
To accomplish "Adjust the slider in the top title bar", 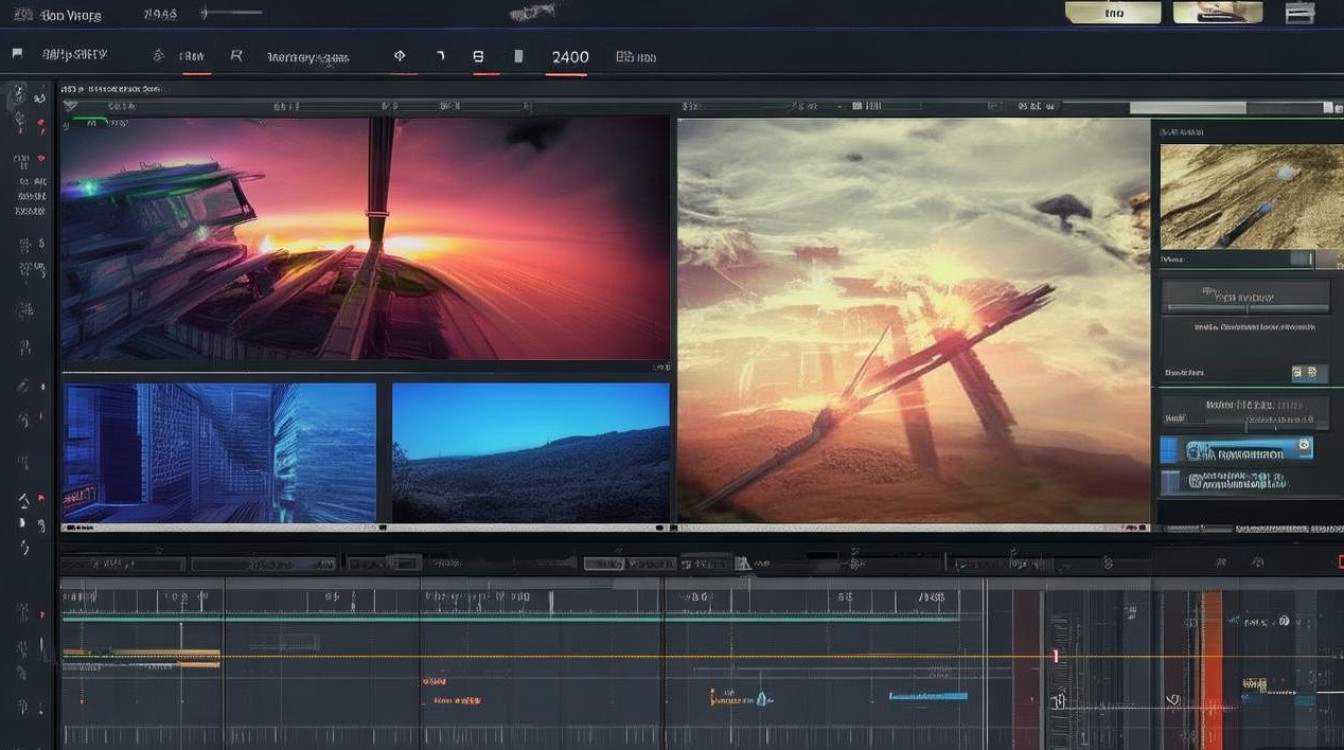I will [231, 13].
